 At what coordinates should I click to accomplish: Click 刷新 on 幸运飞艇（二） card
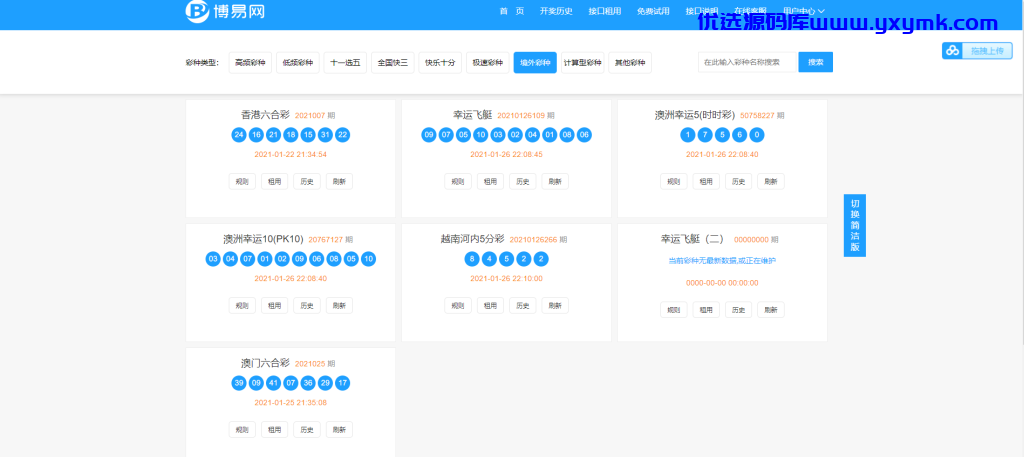[x=771, y=309]
